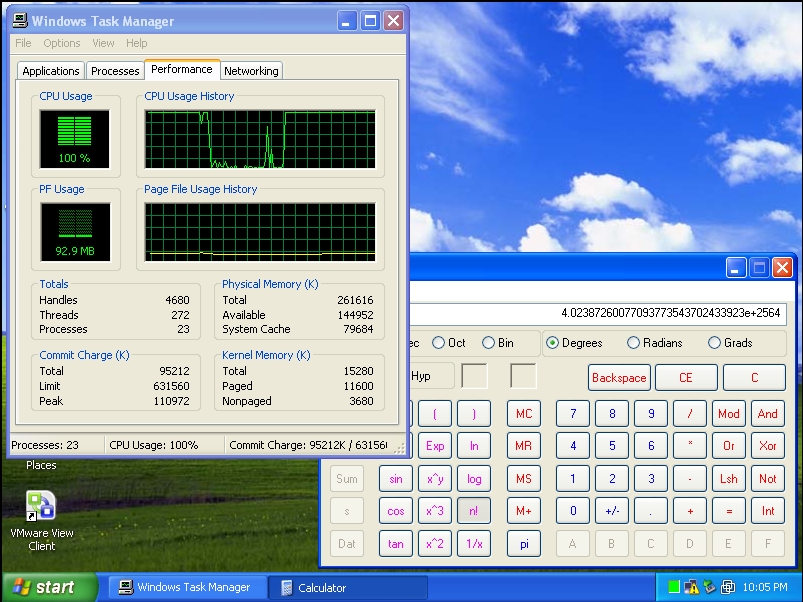
Task: Click the CE clear entry button
Action: [686, 378]
